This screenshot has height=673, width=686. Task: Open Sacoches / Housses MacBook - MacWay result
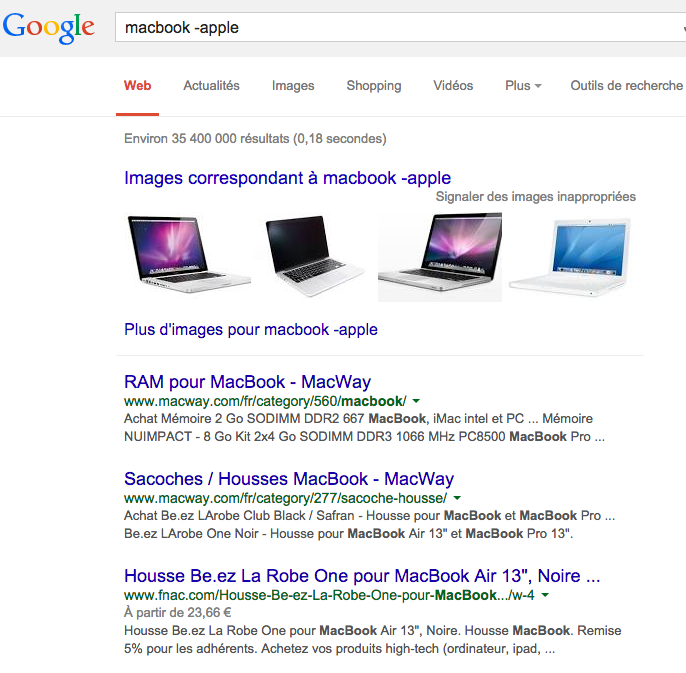(x=289, y=479)
